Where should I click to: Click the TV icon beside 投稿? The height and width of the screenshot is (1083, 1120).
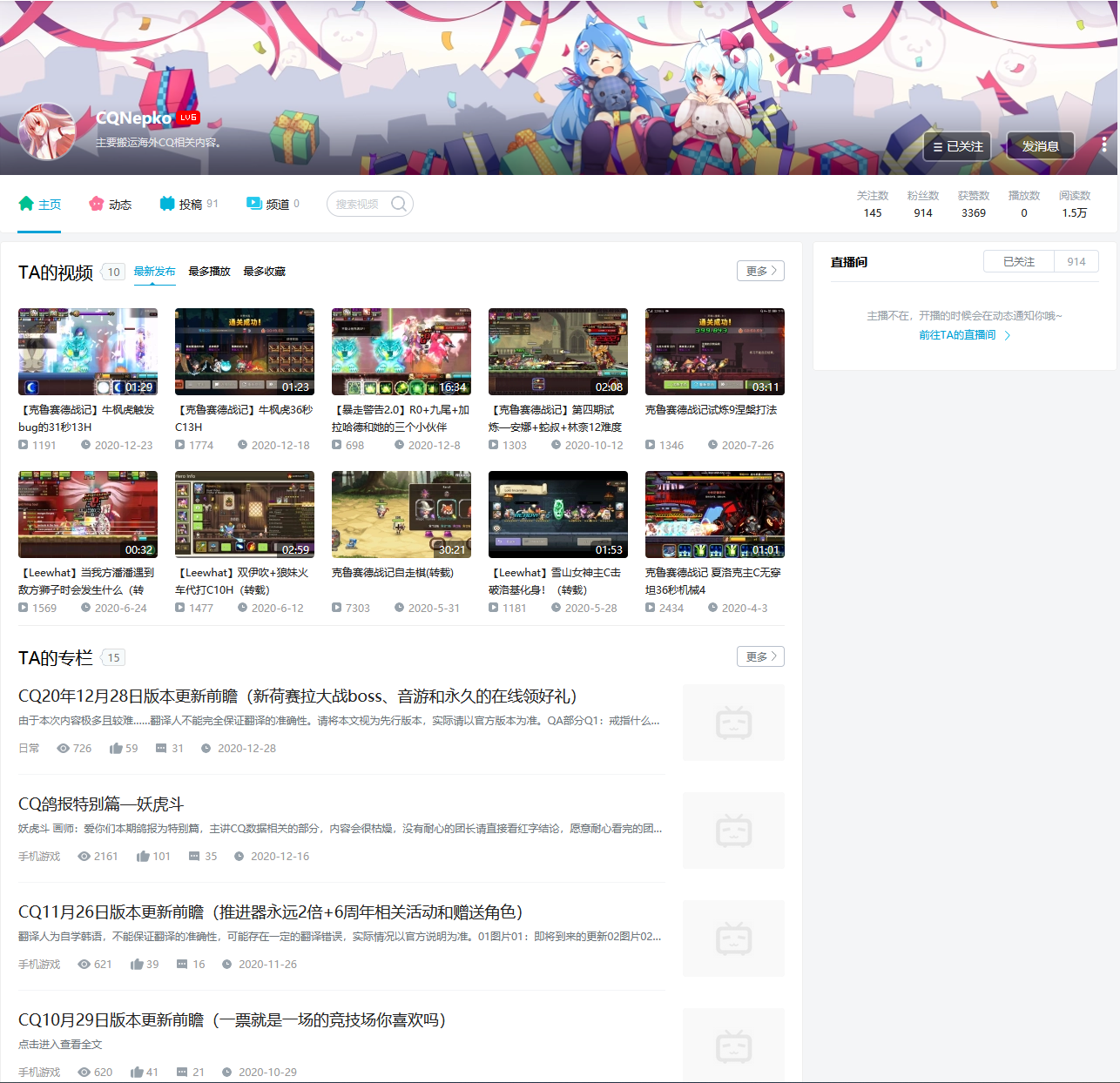pos(167,204)
